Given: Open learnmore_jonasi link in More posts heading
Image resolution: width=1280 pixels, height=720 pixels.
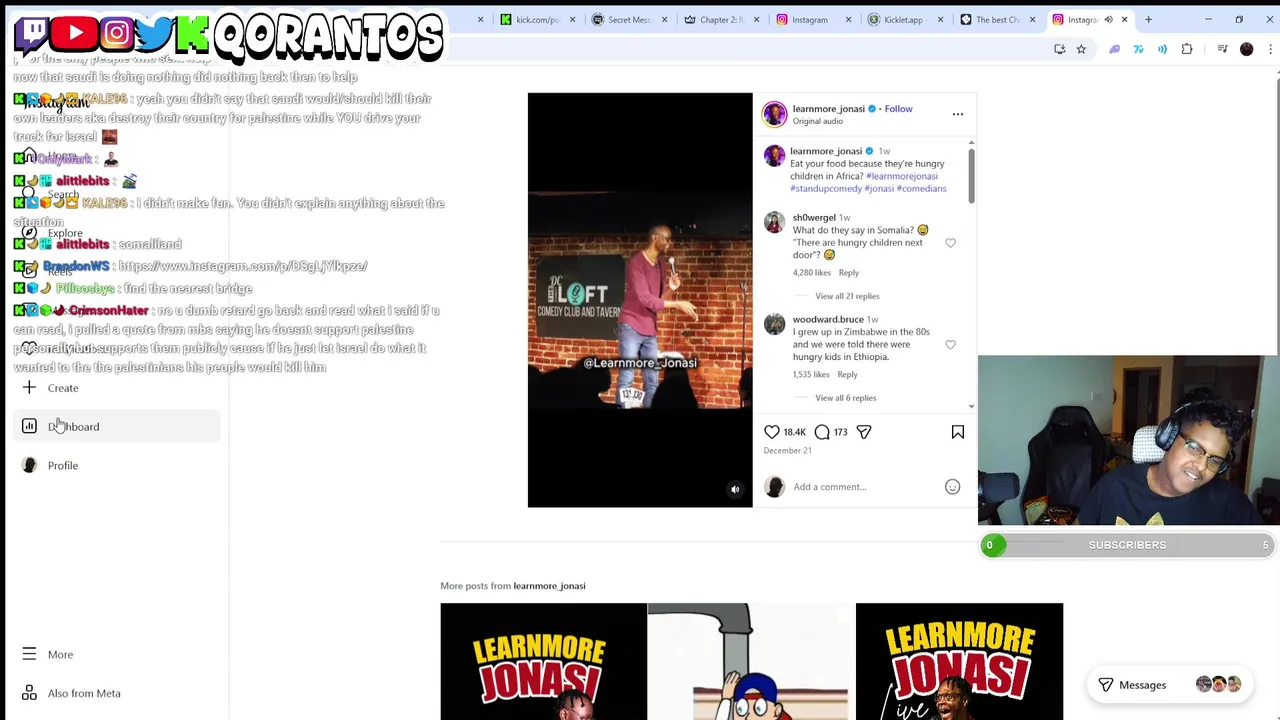Looking at the screenshot, I should tap(549, 586).
